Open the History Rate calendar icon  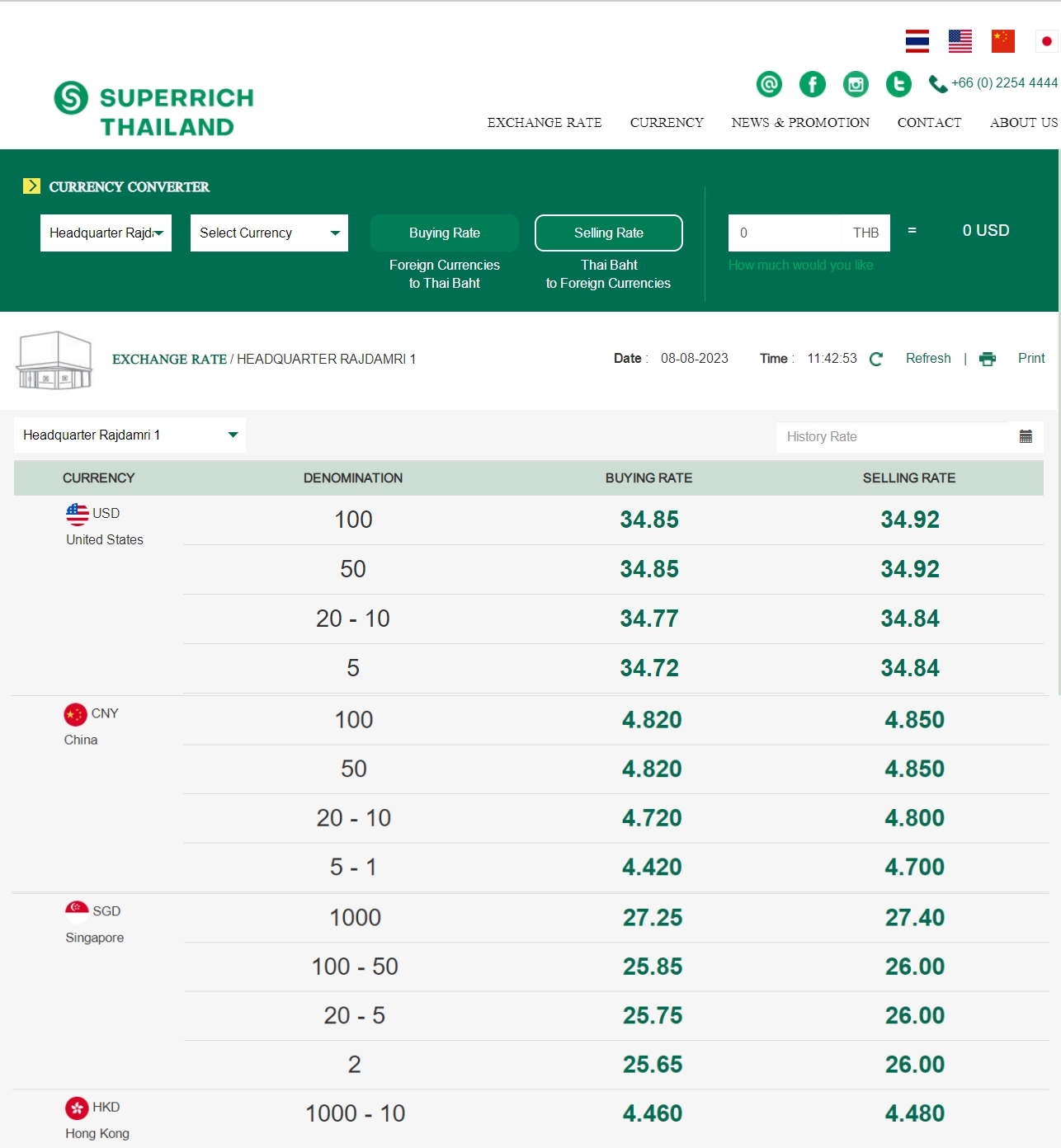[1026, 436]
